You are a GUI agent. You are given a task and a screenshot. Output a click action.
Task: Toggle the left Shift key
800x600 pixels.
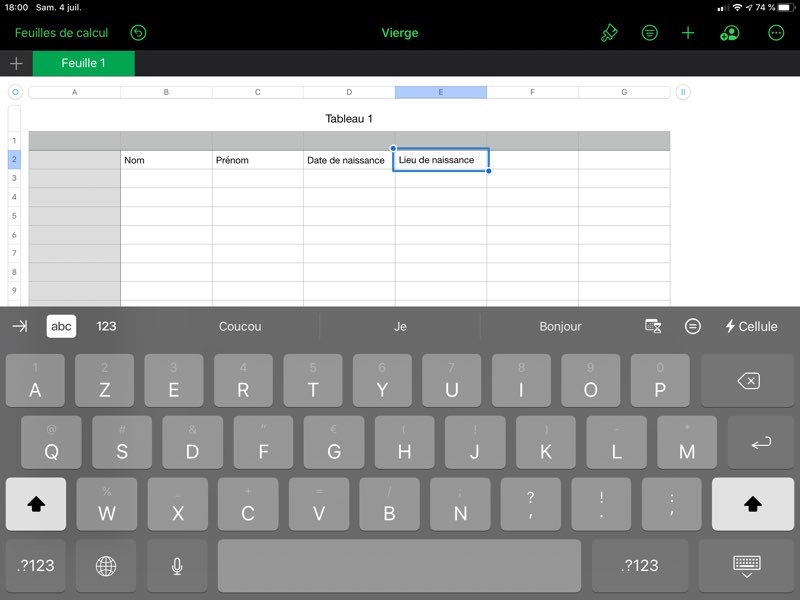[36, 504]
